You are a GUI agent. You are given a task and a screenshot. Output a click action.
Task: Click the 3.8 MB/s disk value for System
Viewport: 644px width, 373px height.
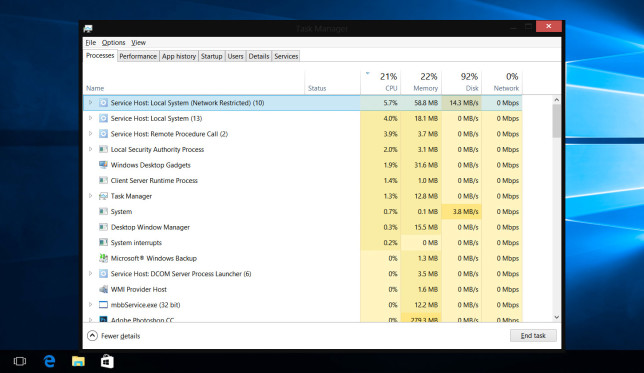pyautogui.click(x=465, y=212)
